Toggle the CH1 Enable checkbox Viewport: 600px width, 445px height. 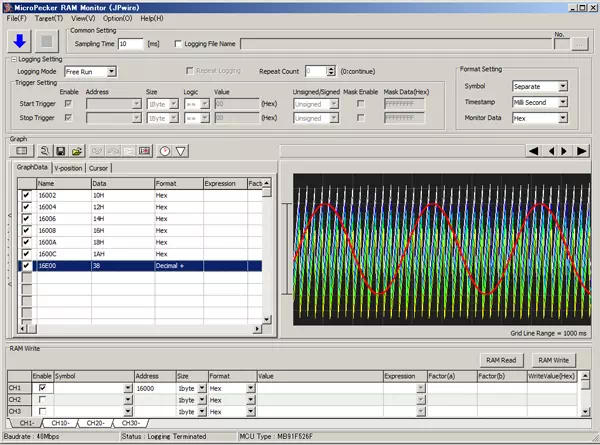click(x=41, y=387)
